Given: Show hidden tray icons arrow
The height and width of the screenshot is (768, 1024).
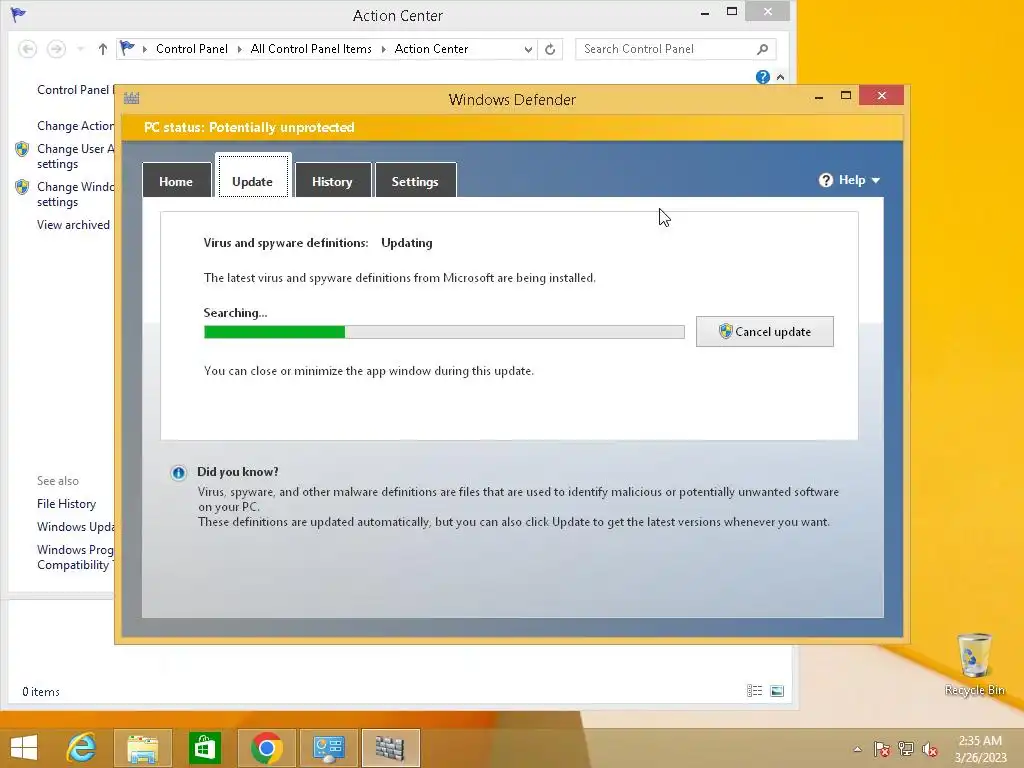Looking at the screenshot, I should pyautogui.click(x=857, y=749).
